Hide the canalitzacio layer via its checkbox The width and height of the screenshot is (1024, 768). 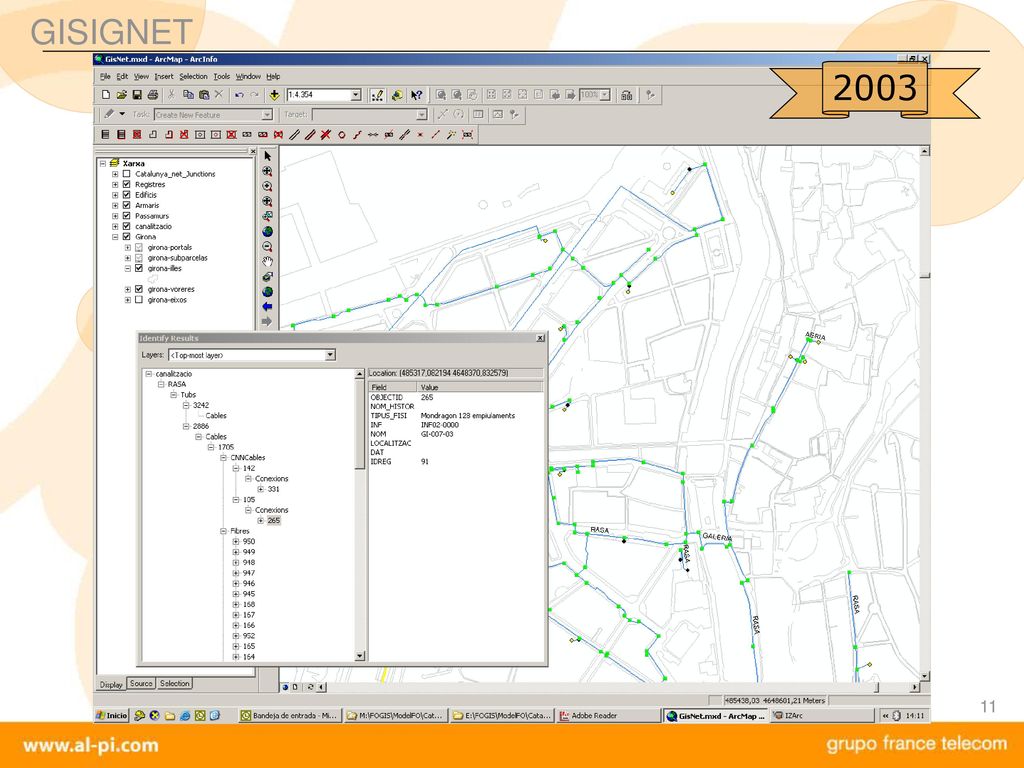(127, 227)
